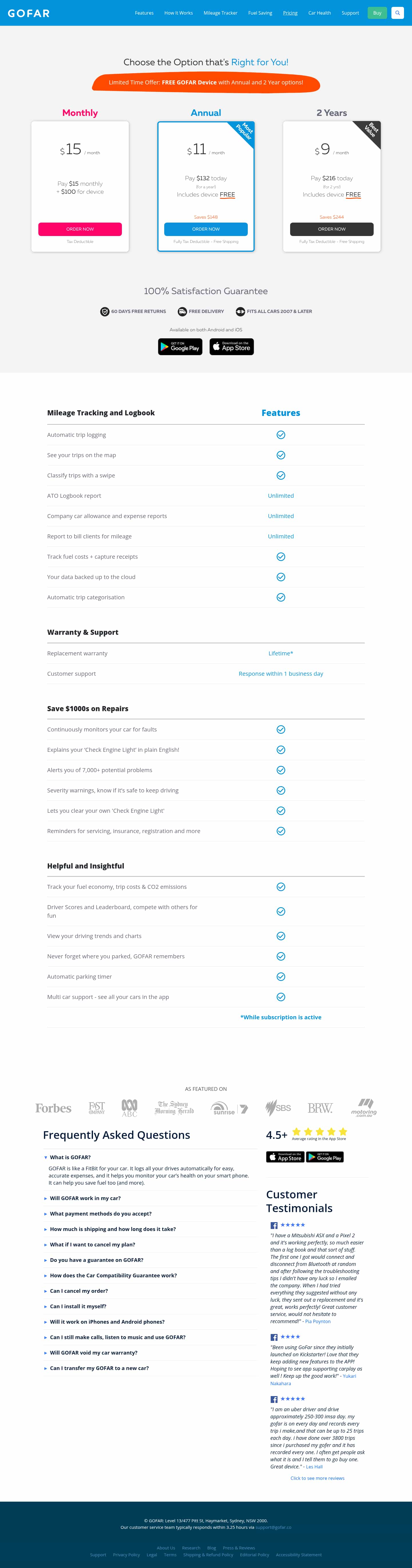Click the free delivery truck icon

pos(182,312)
